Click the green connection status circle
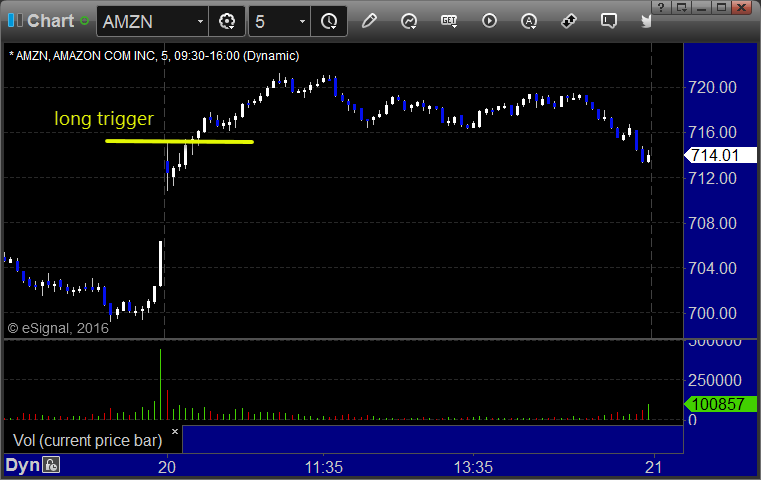Screen dimensions: 761x480 [x=84, y=21]
